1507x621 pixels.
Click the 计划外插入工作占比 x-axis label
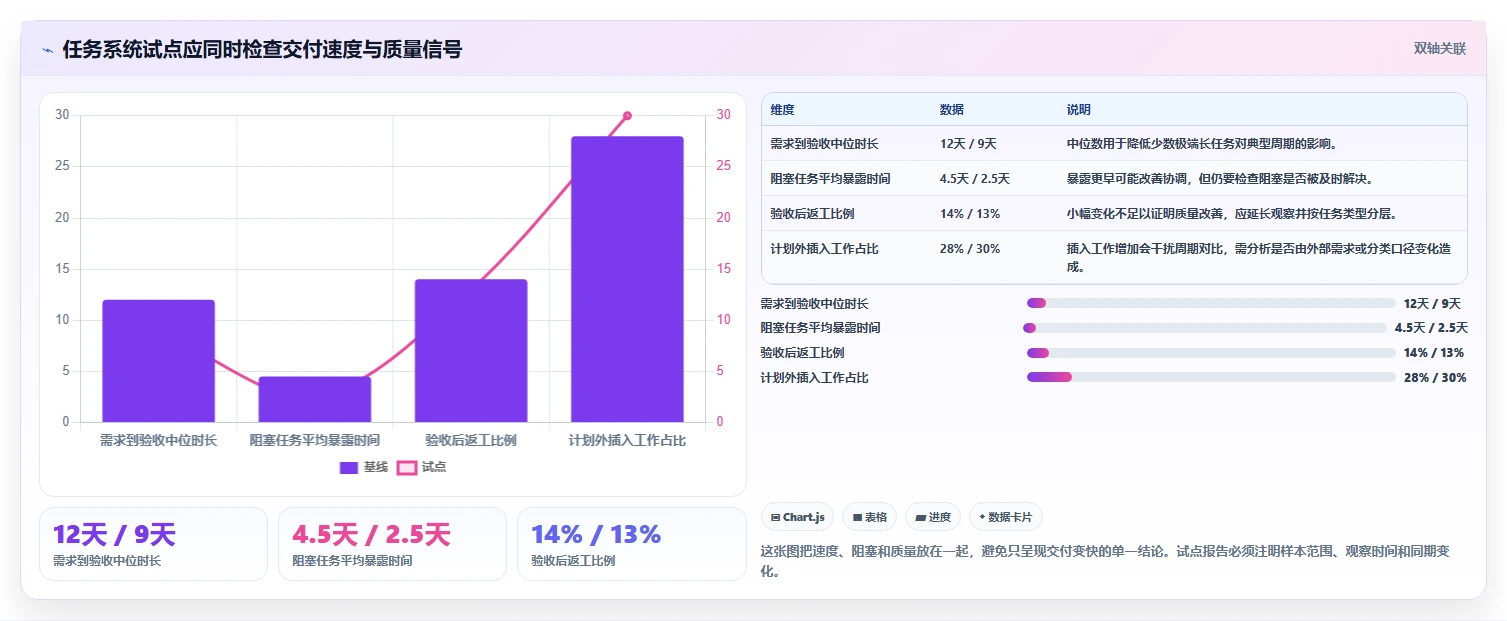point(627,440)
